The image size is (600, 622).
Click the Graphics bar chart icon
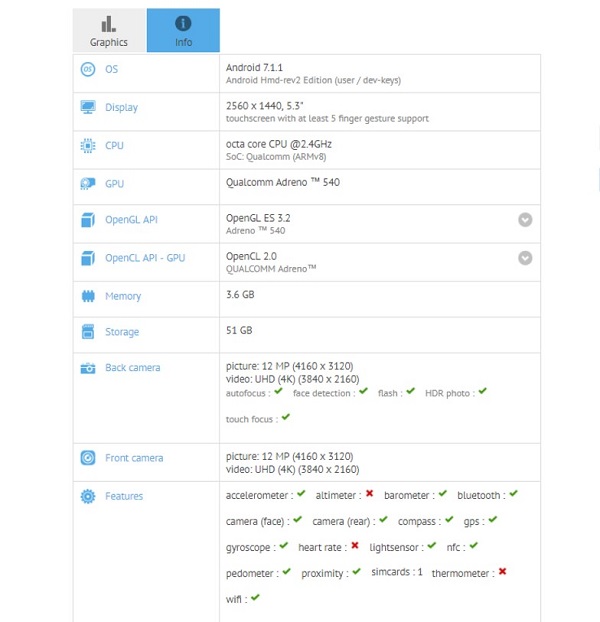109,24
